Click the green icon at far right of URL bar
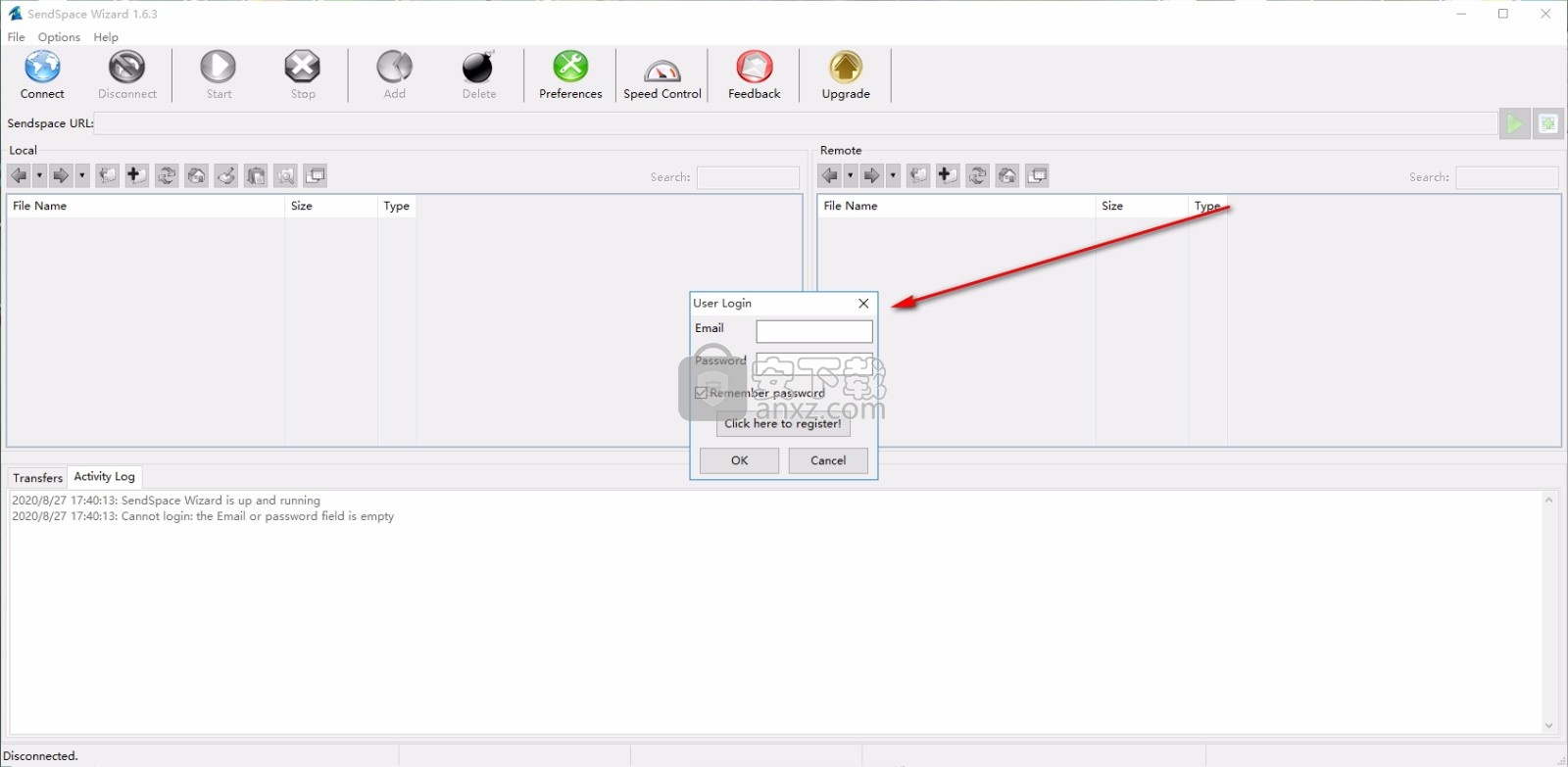This screenshot has width=1568, height=767. [x=1548, y=123]
